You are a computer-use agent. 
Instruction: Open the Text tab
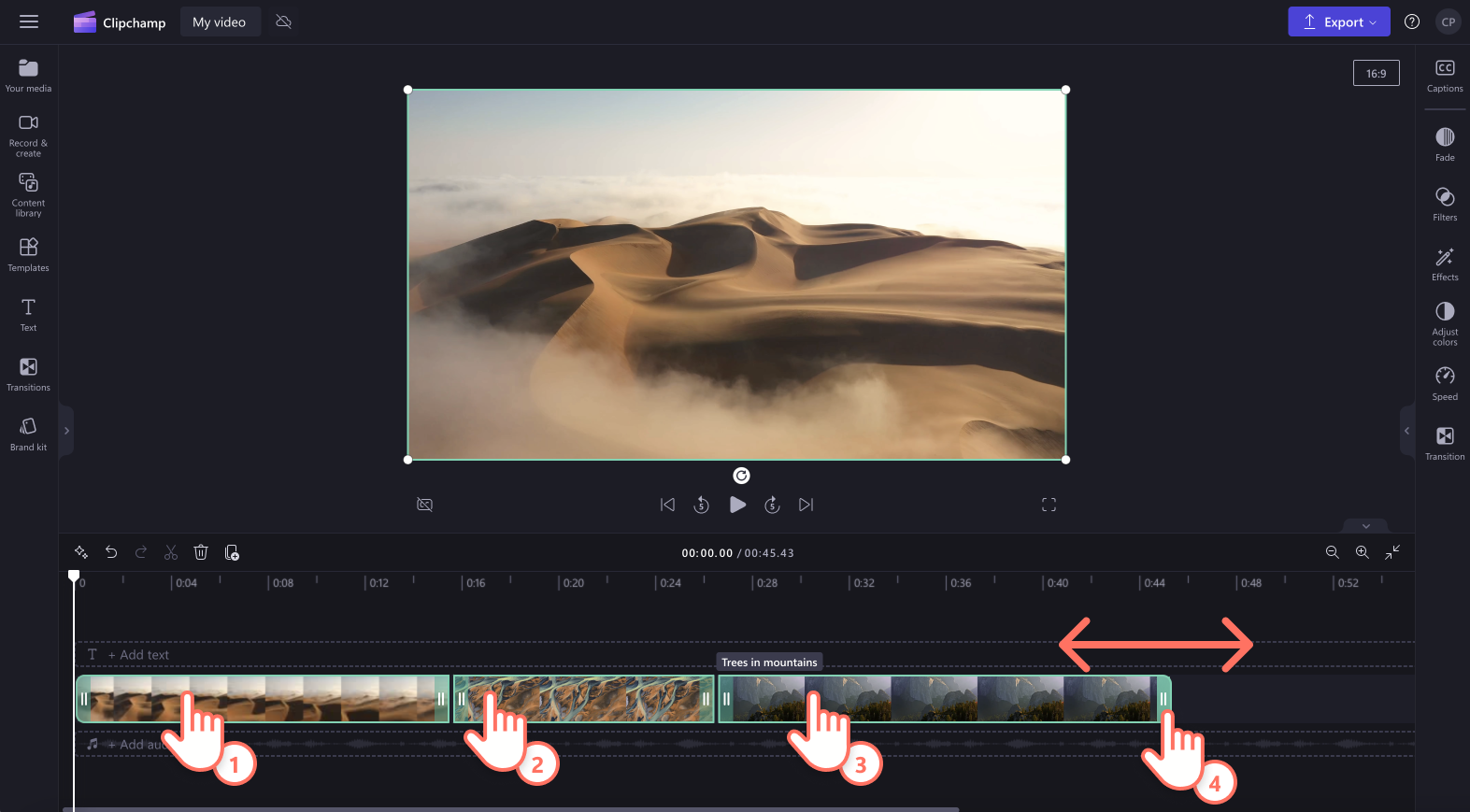29,315
